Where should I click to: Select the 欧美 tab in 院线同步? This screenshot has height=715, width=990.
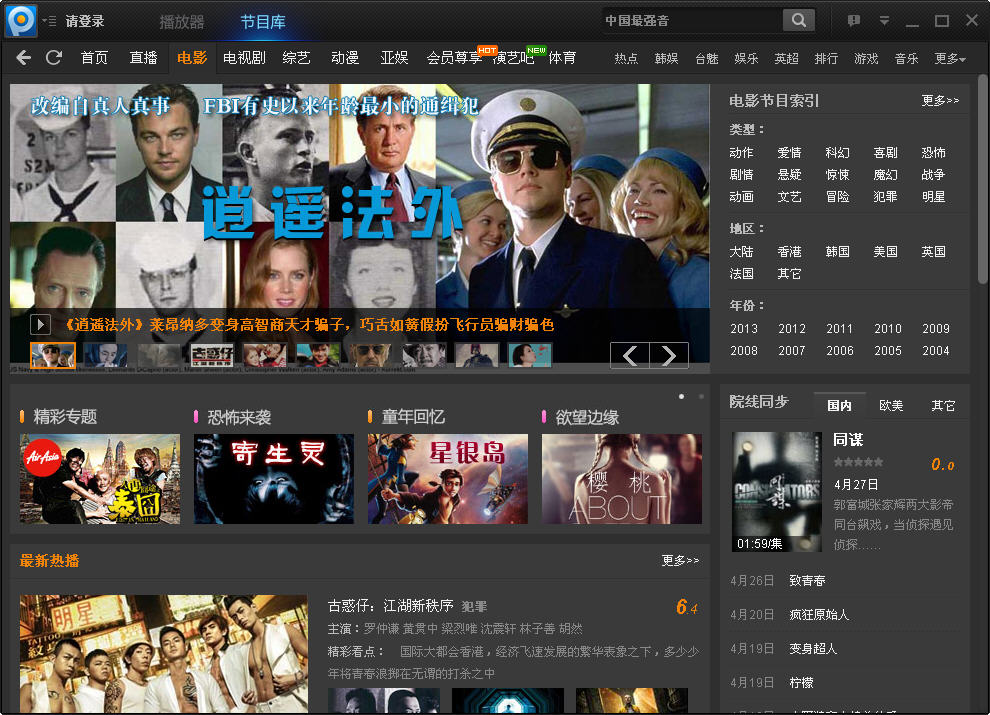(891, 405)
